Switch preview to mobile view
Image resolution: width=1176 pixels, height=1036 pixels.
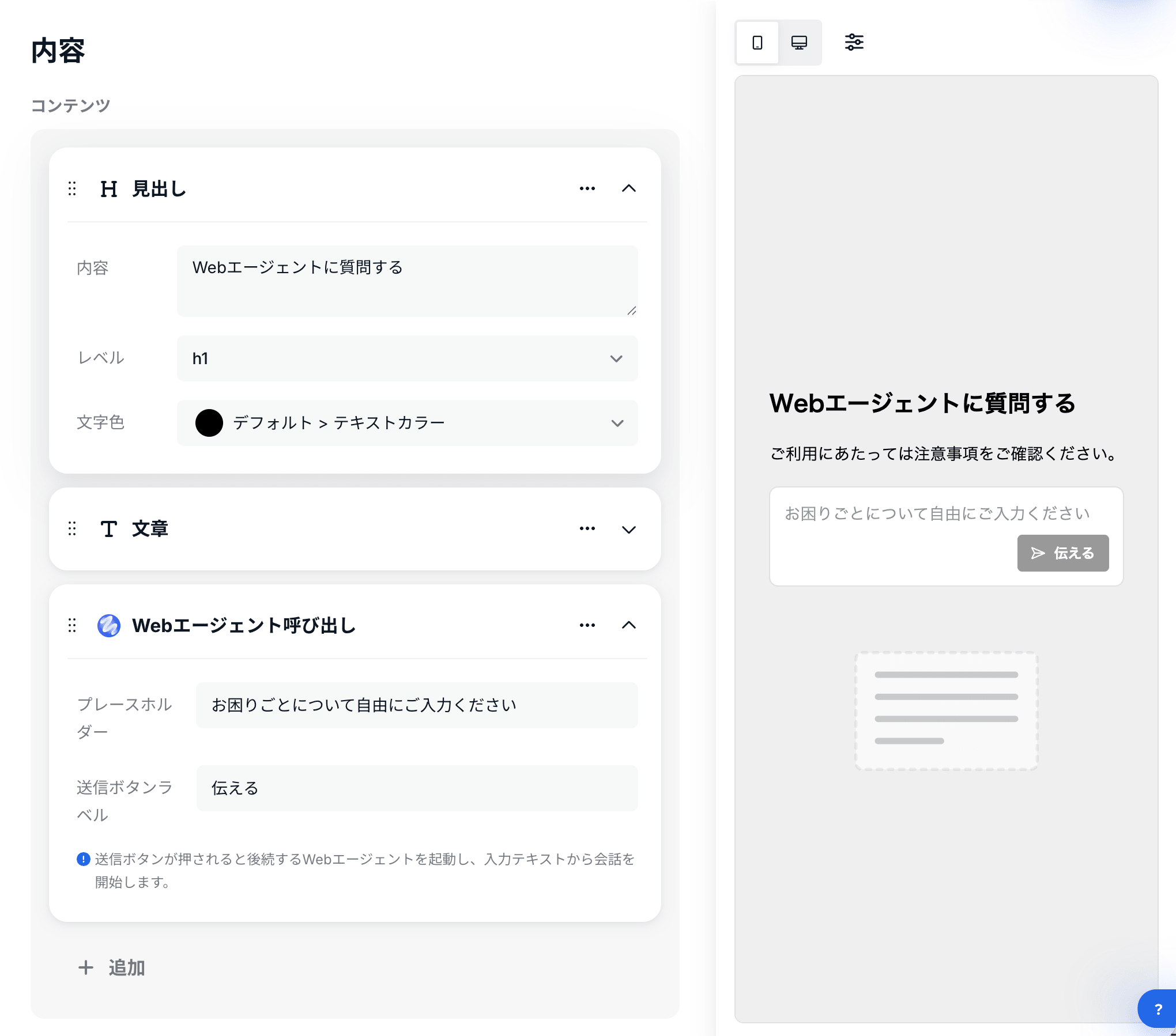(x=757, y=43)
